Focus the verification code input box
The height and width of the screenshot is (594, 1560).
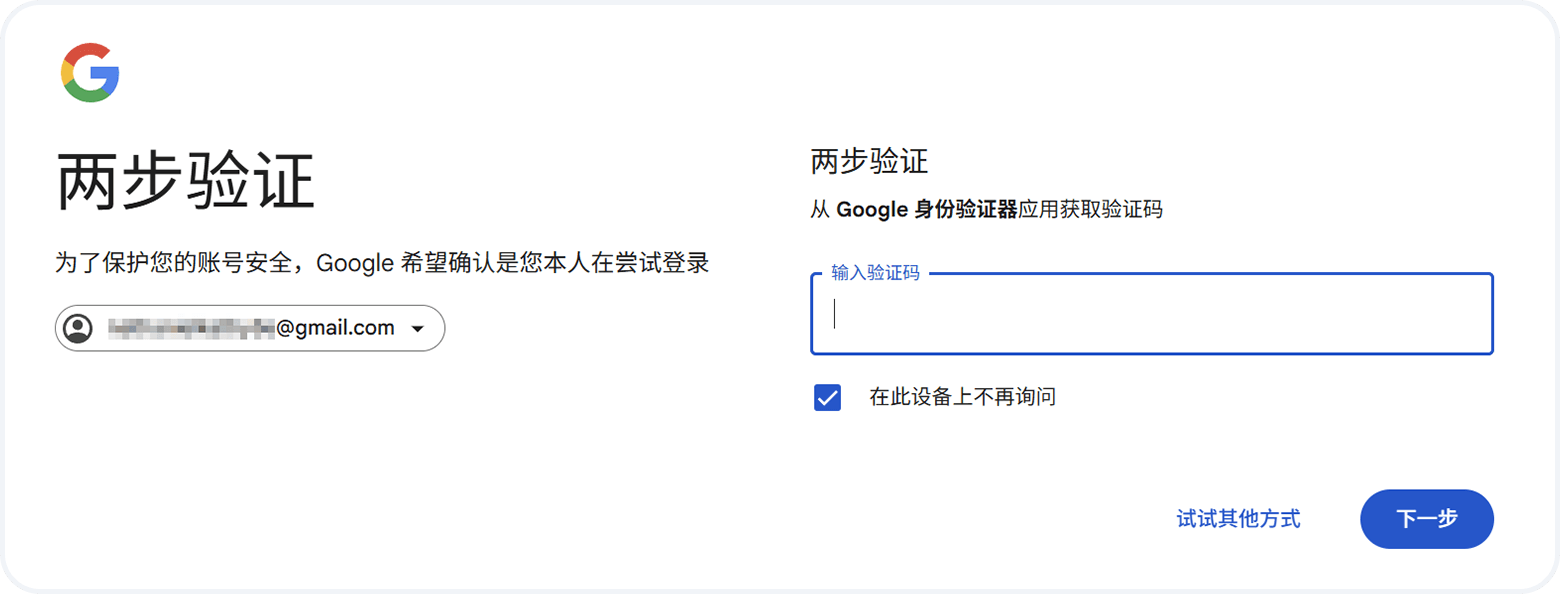point(1150,315)
